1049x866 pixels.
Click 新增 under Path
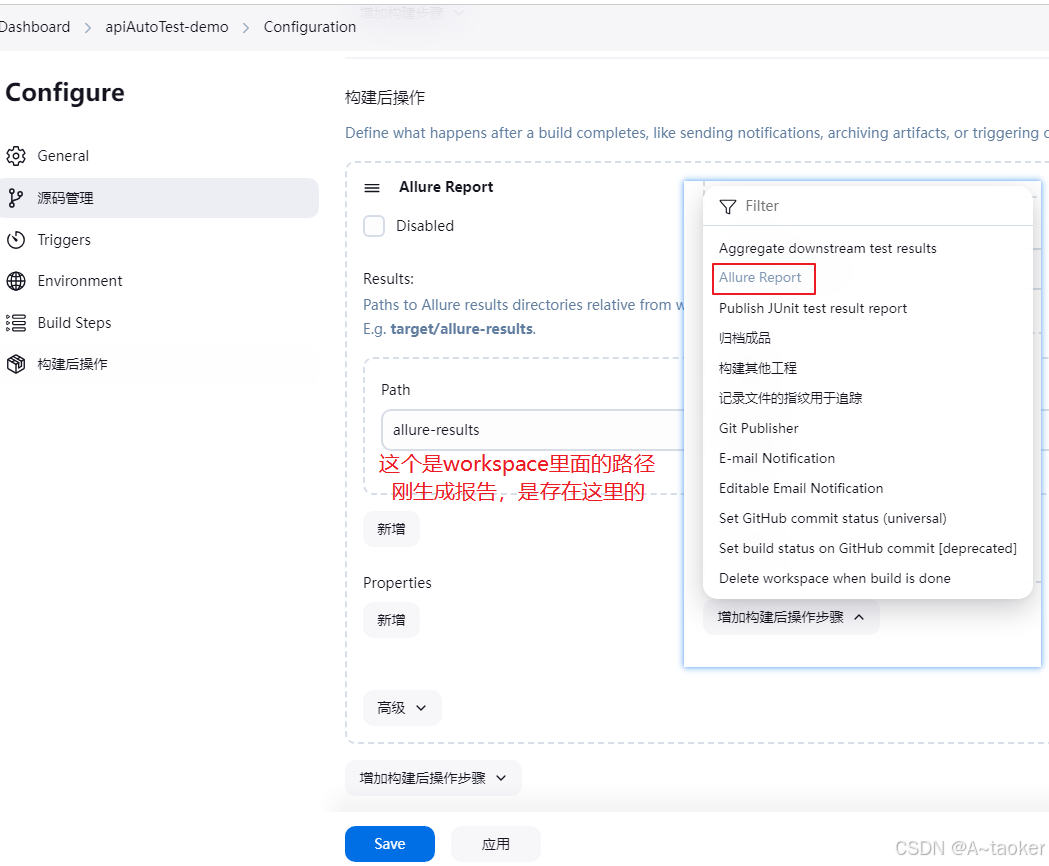391,528
